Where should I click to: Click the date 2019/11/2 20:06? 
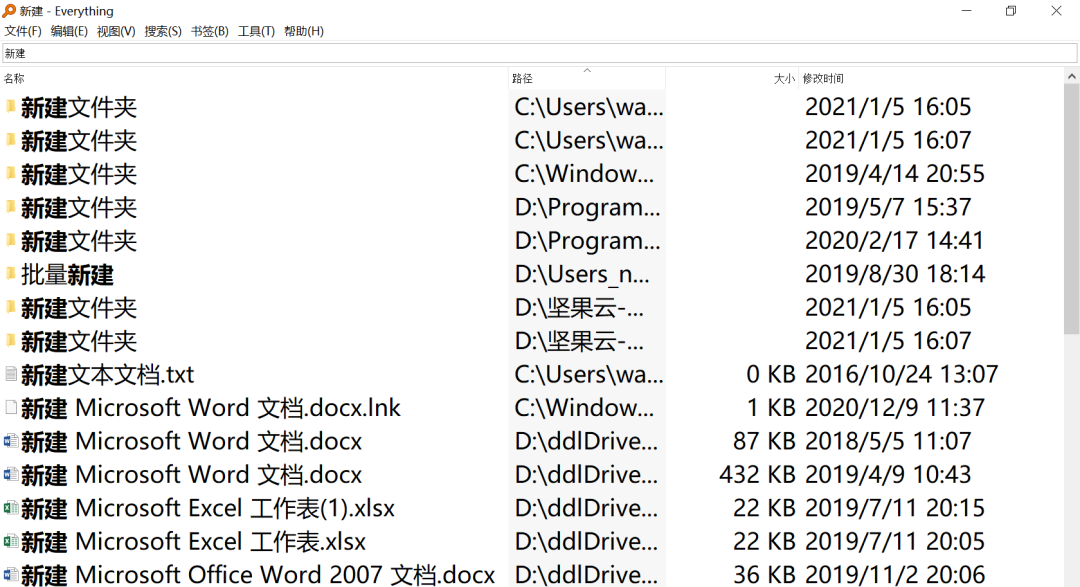pyautogui.click(x=895, y=575)
